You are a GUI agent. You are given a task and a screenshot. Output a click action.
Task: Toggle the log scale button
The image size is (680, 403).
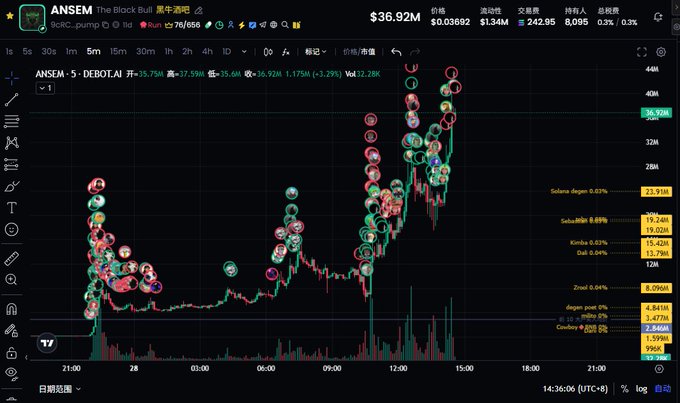tap(642, 389)
